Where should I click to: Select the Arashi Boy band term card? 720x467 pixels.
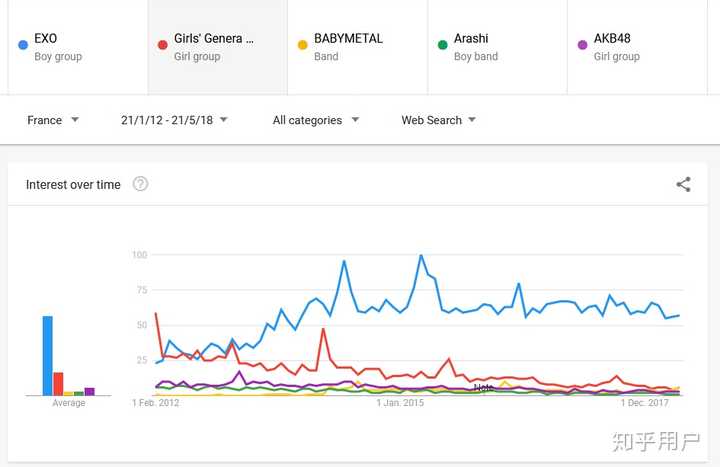498,47
